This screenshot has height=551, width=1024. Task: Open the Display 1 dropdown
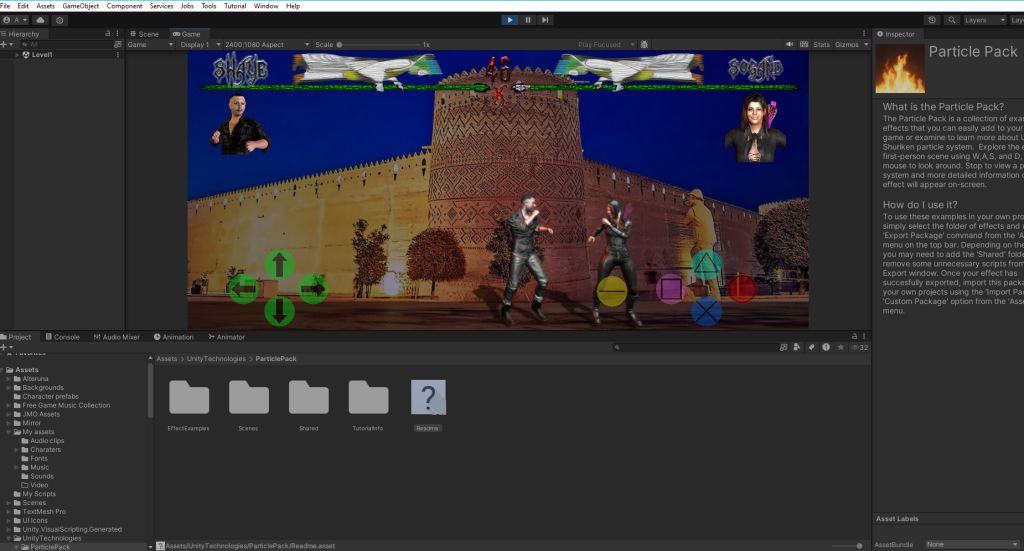pyautogui.click(x=200, y=44)
